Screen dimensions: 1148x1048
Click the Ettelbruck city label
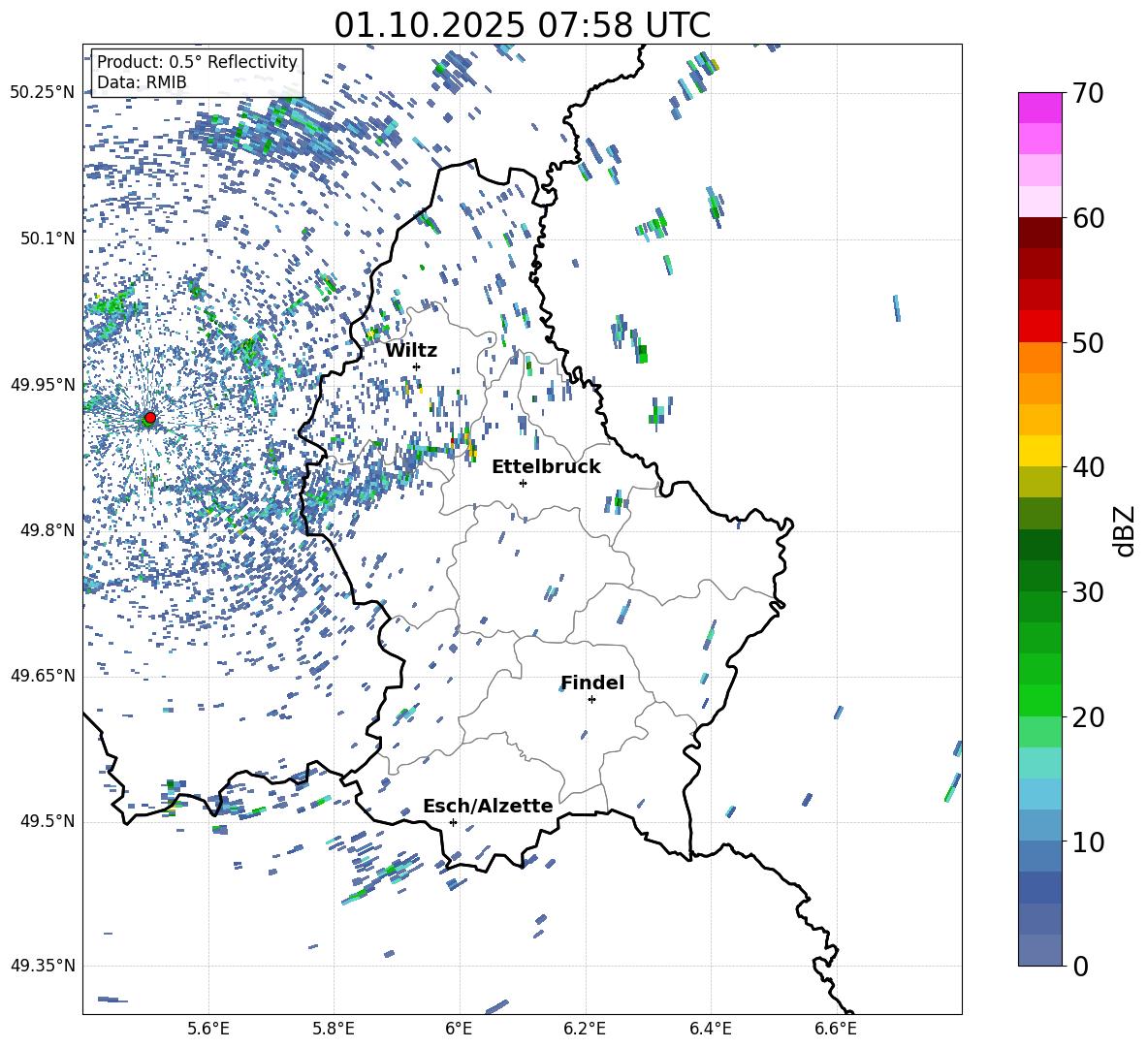tap(546, 466)
